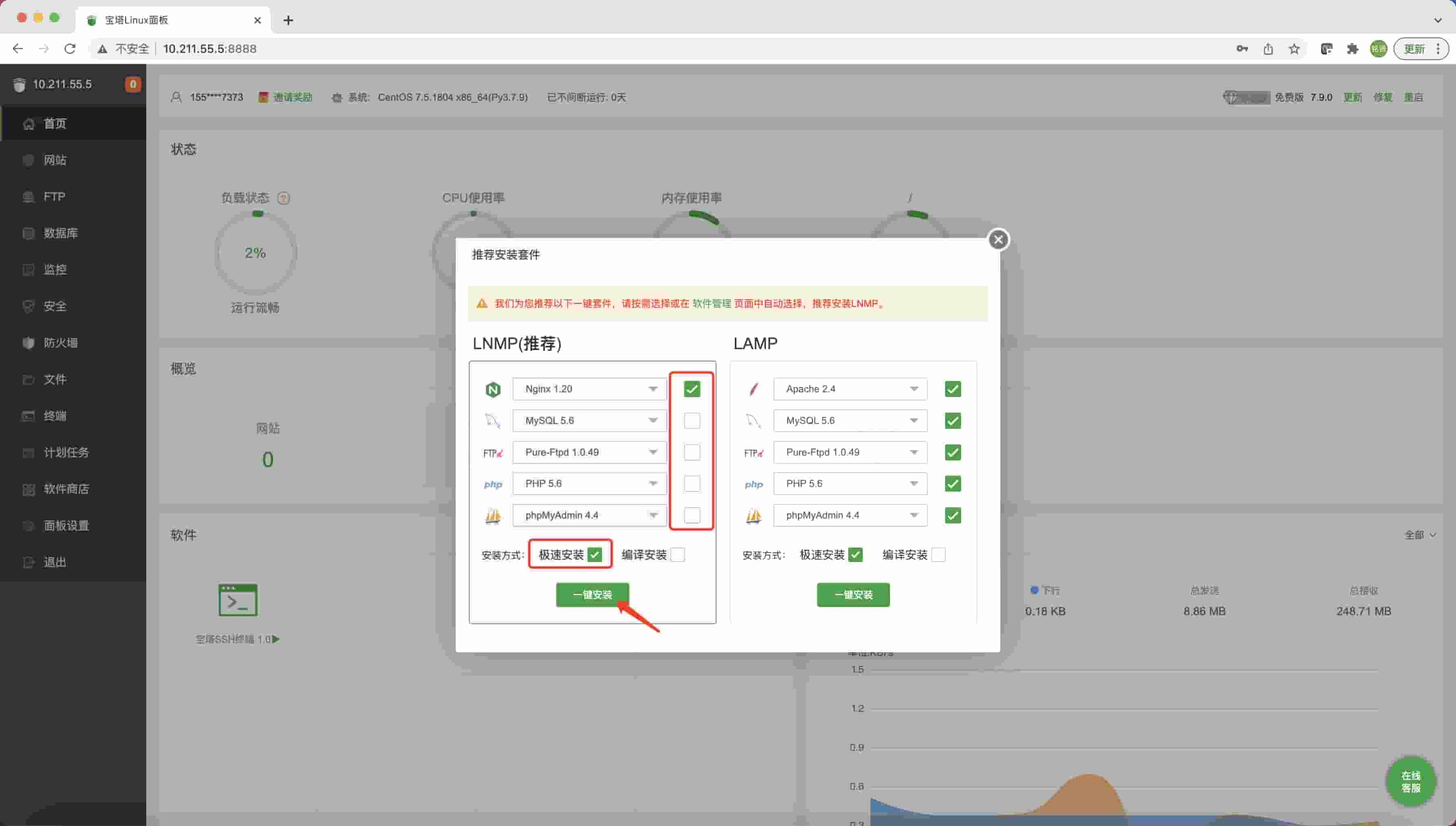Click the Pure-Ftpd FTP icon in LNMP
Image resolution: width=1456 pixels, height=826 pixels.
click(x=492, y=453)
